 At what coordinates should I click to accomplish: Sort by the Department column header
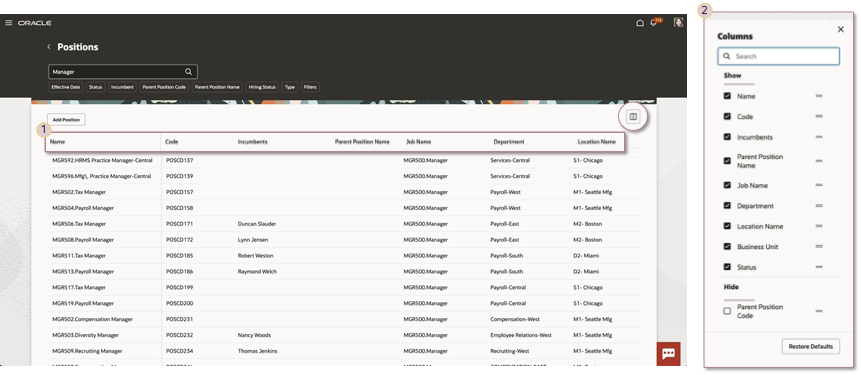coord(508,142)
